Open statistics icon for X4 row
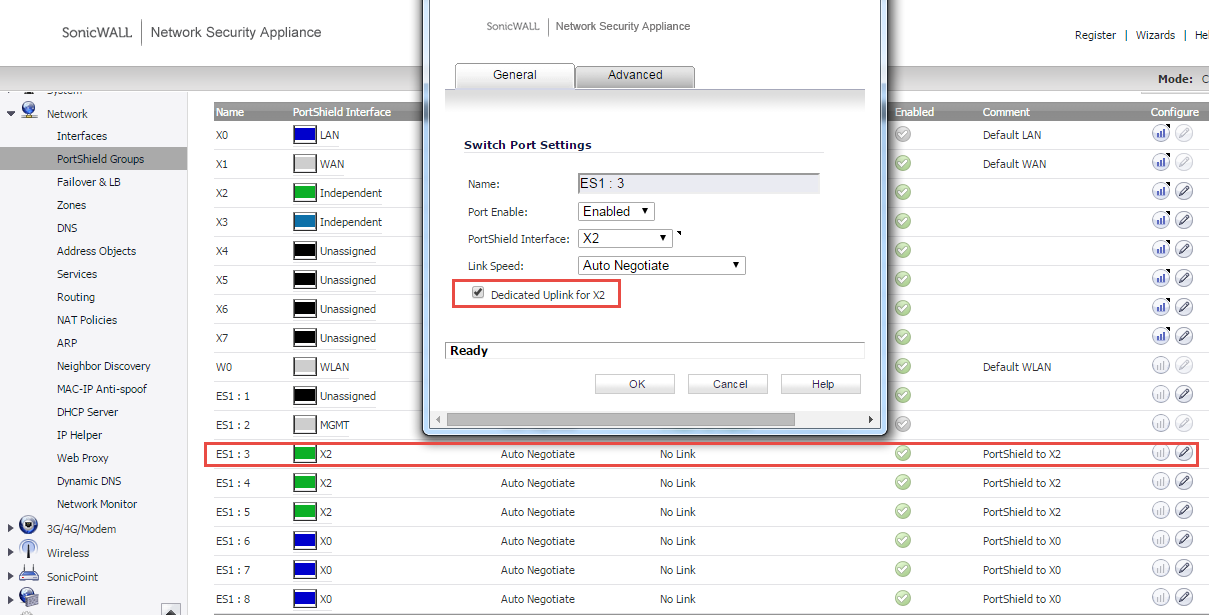Viewport: 1209px width, 615px height. [x=1161, y=249]
